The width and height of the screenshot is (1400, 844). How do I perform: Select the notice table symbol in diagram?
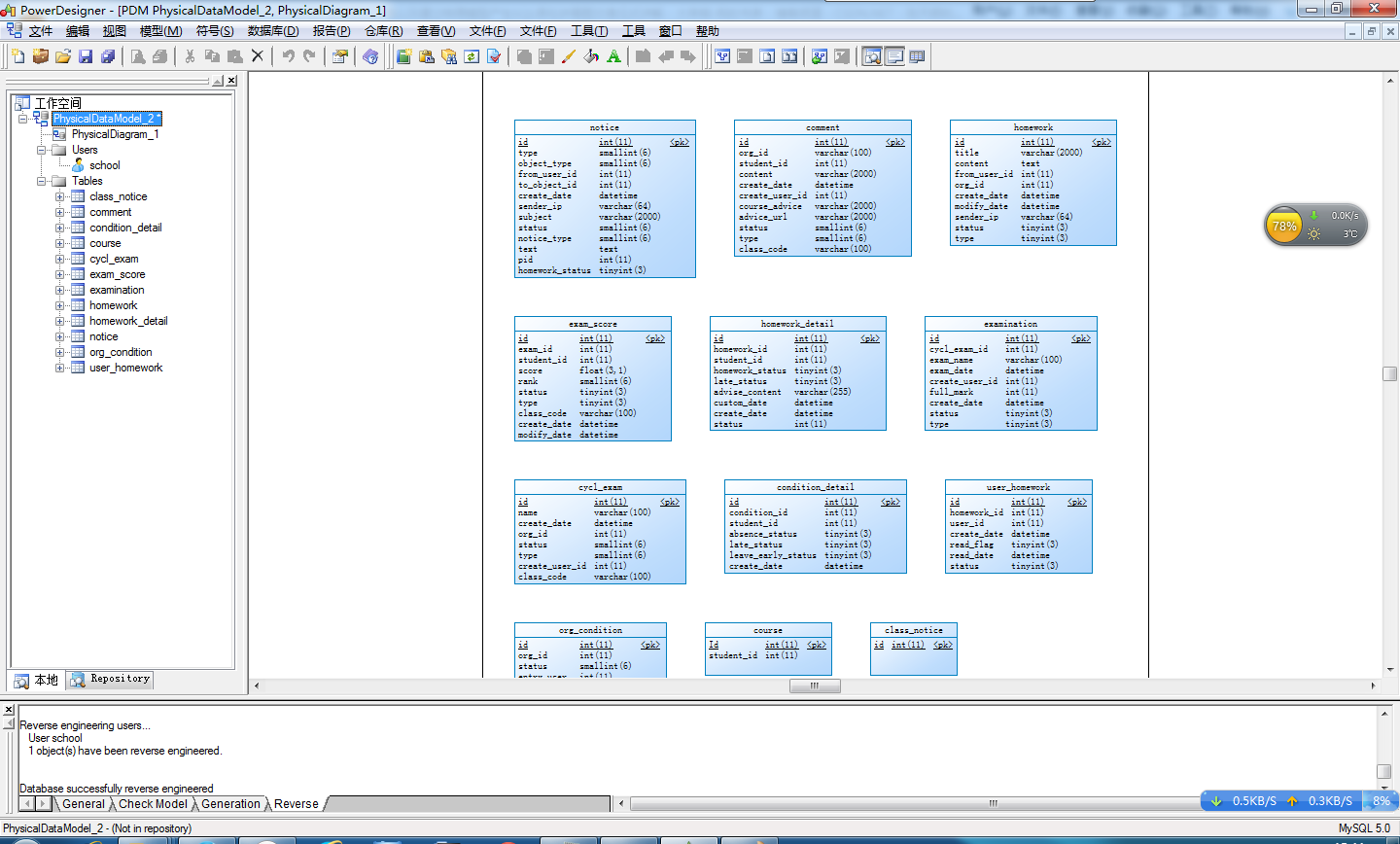click(605, 199)
